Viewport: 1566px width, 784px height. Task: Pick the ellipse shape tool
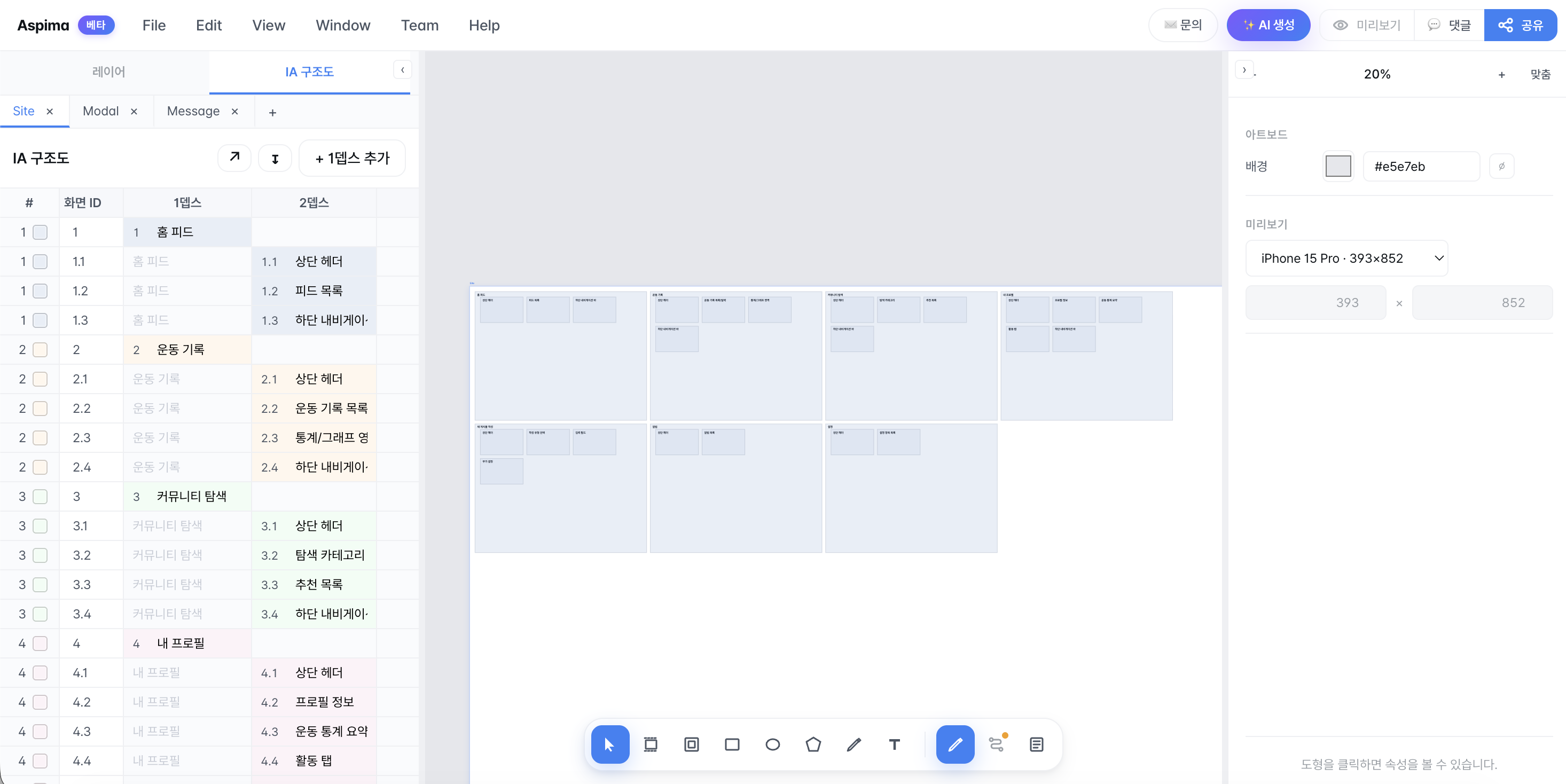click(773, 744)
